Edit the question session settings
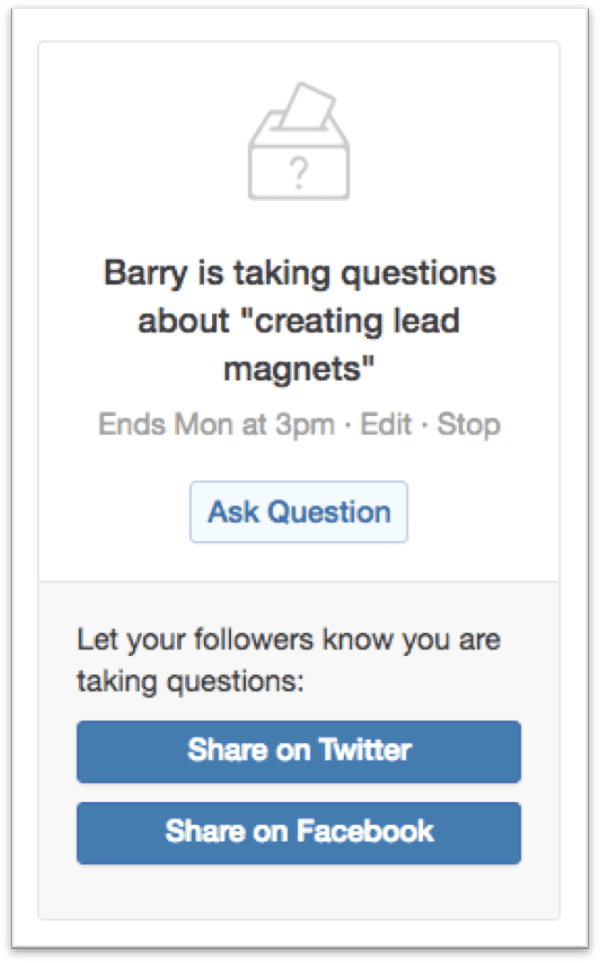 (x=386, y=424)
